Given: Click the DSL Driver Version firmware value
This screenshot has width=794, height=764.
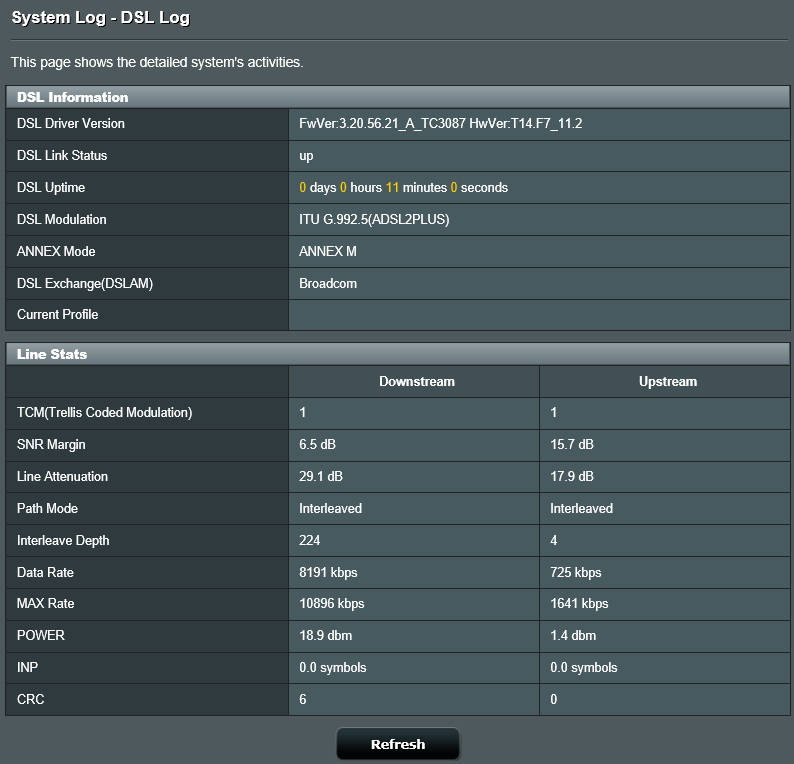Looking at the screenshot, I should [x=440, y=124].
